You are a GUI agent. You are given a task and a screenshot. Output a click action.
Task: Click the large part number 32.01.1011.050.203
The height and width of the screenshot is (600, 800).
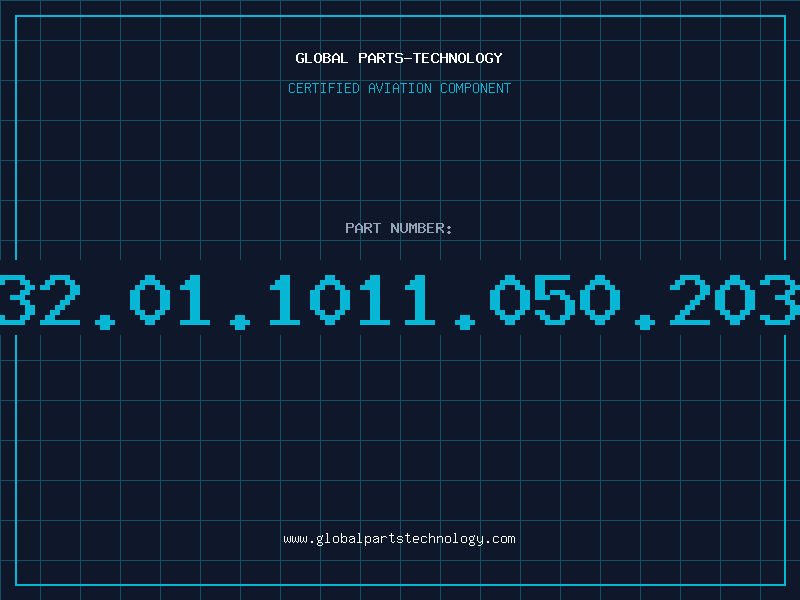point(400,301)
